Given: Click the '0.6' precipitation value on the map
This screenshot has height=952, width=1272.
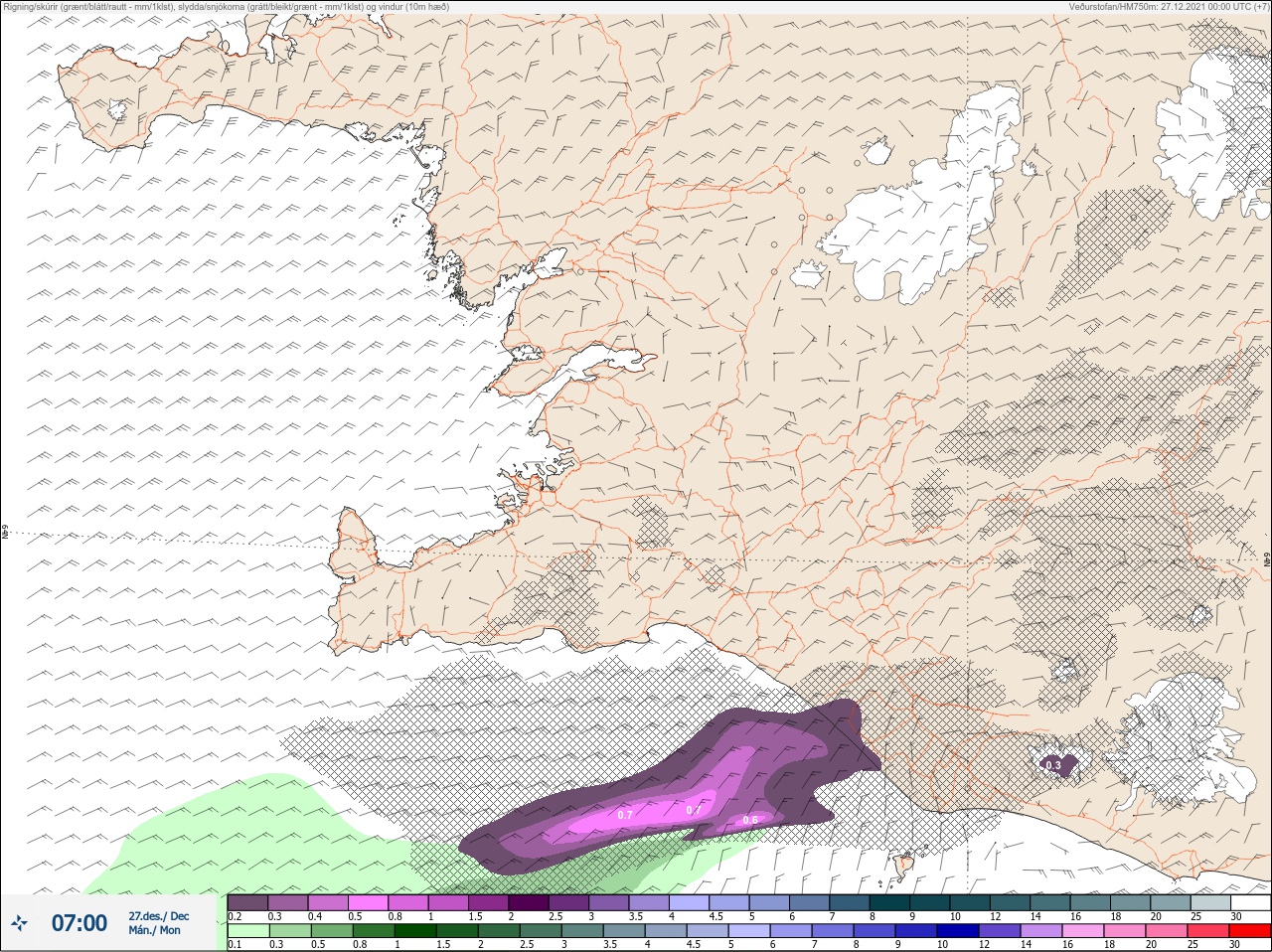Looking at the screenshot, I should pyautogui.click(x=750, y=820).
